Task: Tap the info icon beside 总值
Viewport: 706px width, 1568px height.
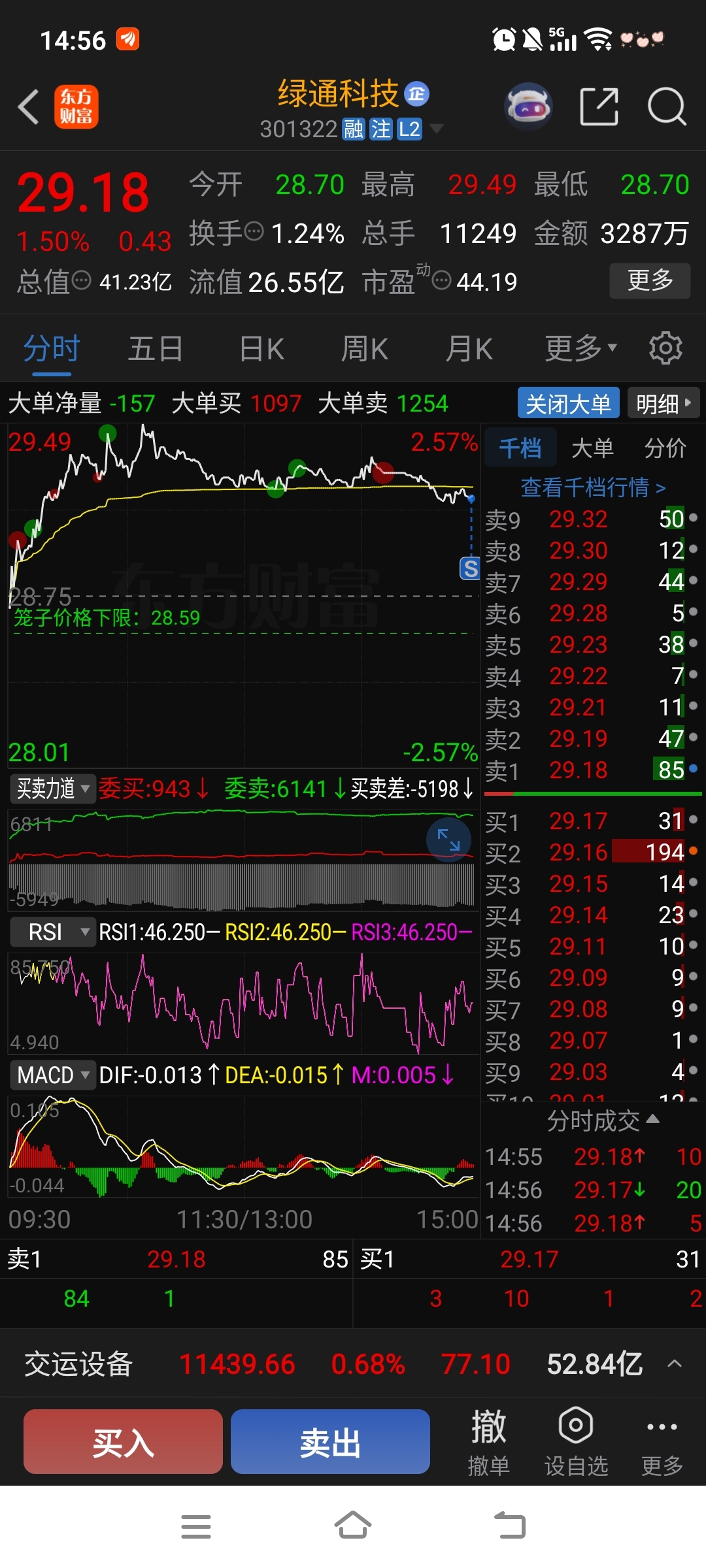Action: [x=81, y=280]
